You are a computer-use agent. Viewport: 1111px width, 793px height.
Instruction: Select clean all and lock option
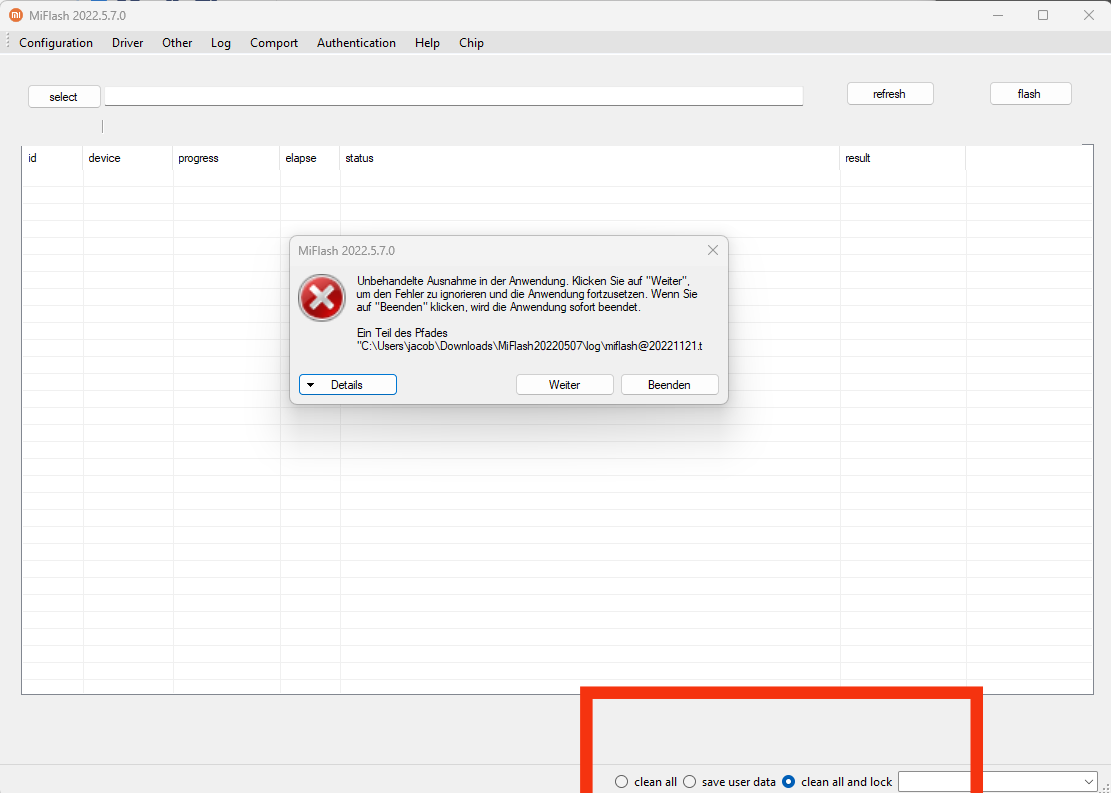tap(789, 782)
